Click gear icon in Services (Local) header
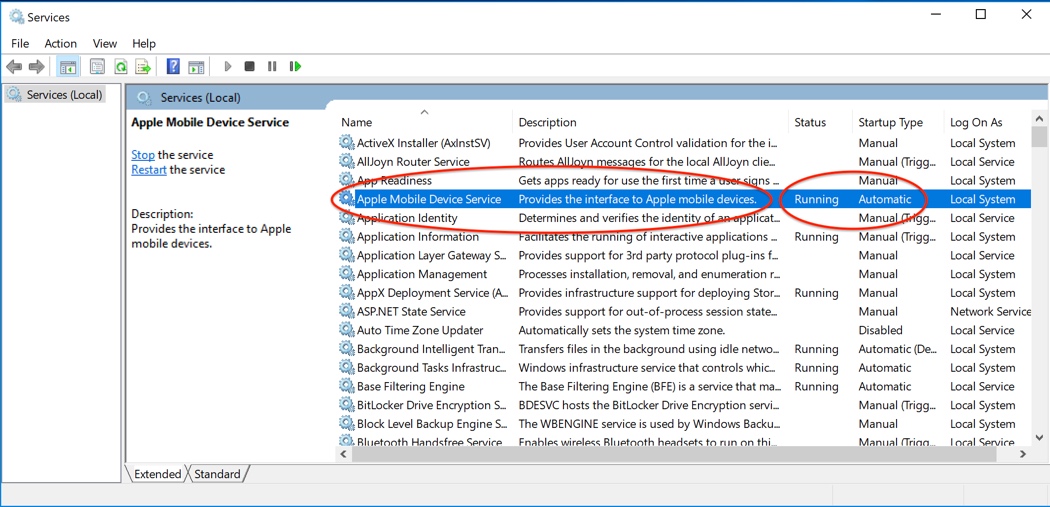Image resolution: width=1050 pixels, height=507 pixels. tap(143, 98)
